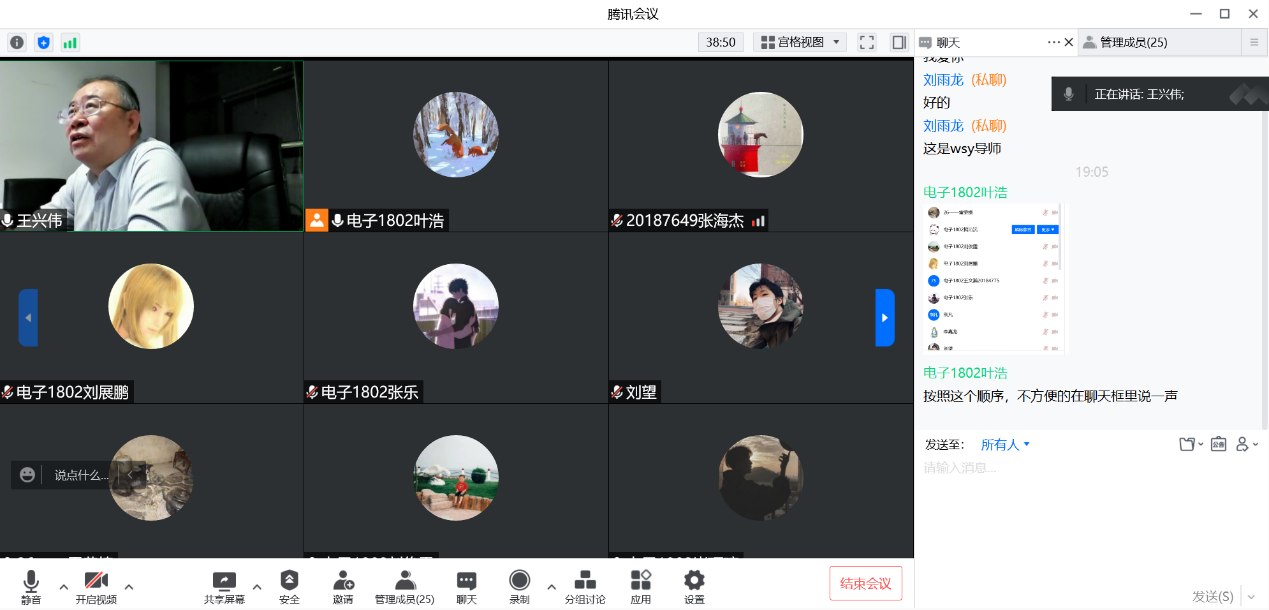This screenshot has height=610, width=1269.
Task: Open the 宫格视图 view dropdown
Action: [802, 42]
